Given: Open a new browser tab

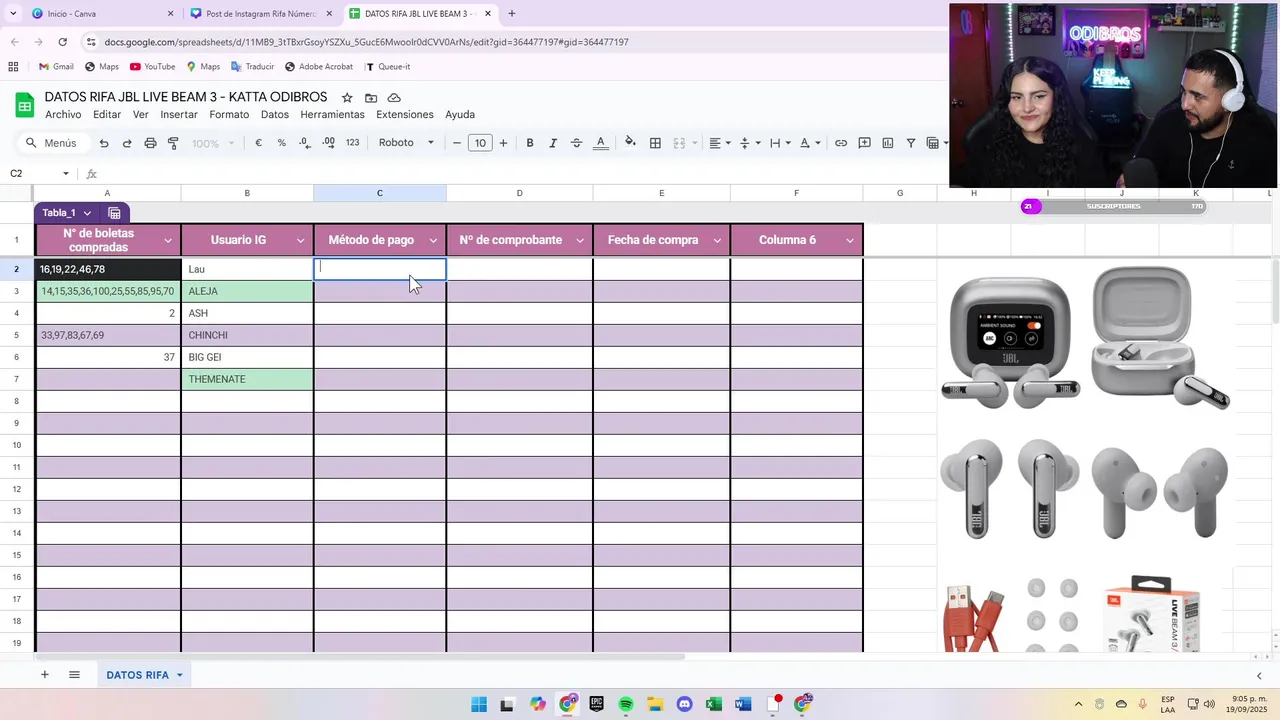Looking at the screenshot, I should coord(512,14).
